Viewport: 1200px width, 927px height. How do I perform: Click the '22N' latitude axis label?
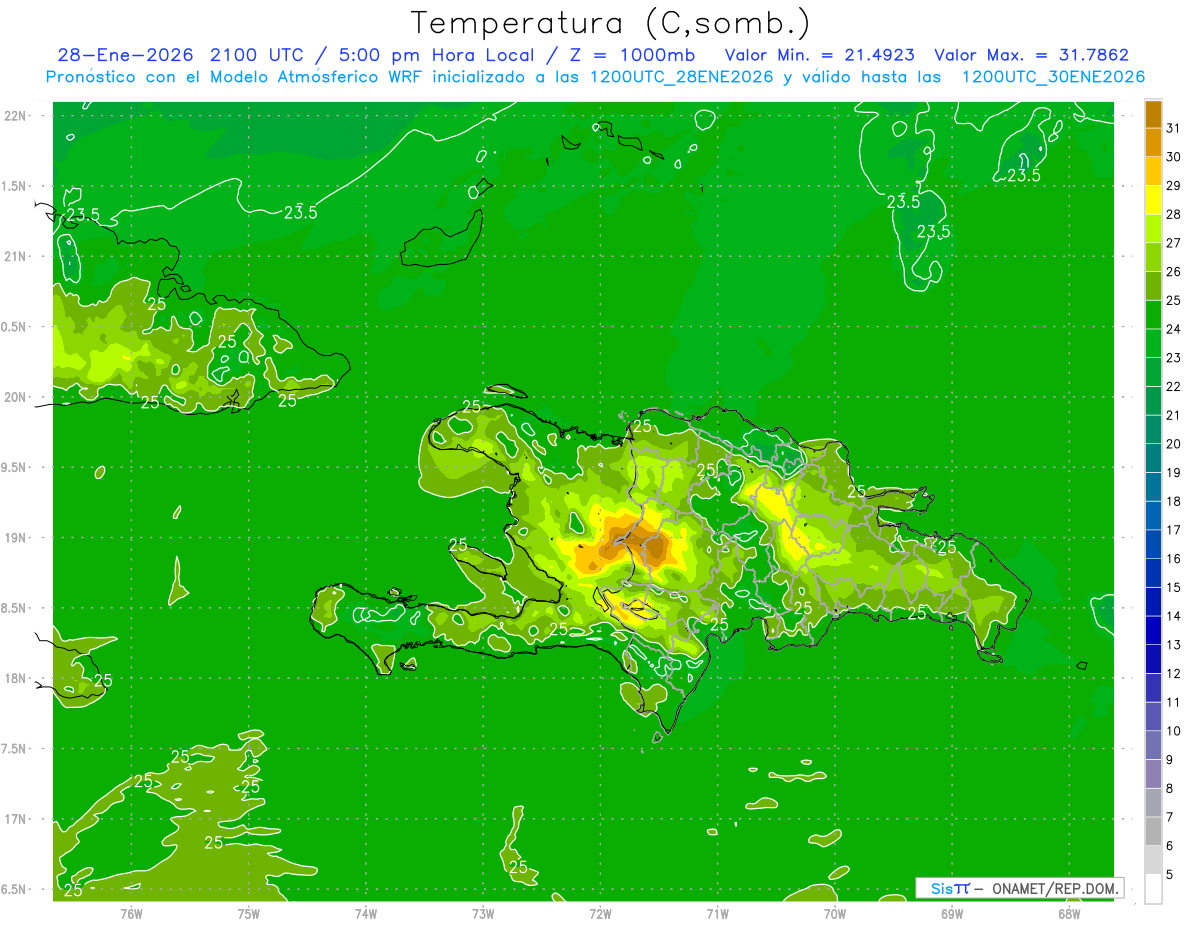pyautogui.click(x=15, y=116)
